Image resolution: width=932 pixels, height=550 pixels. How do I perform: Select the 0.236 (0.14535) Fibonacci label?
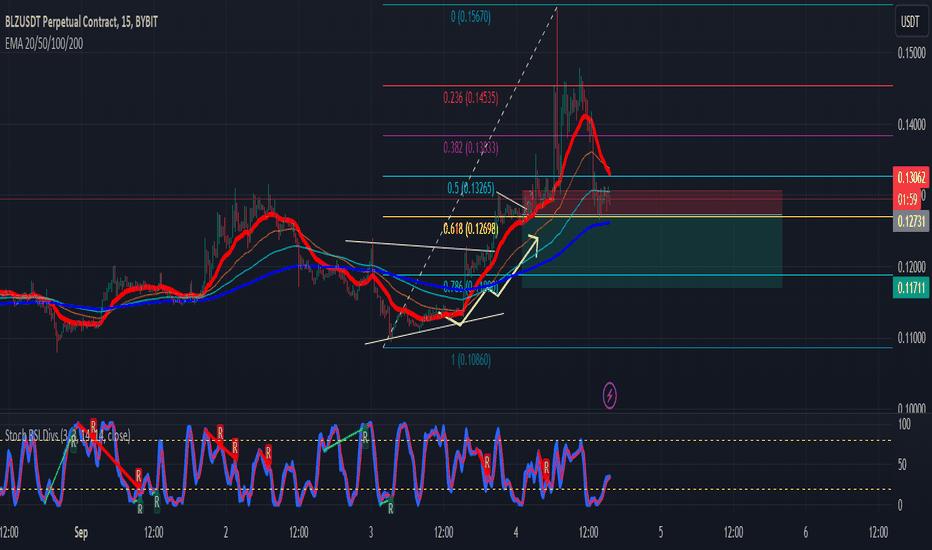point(470,98)
